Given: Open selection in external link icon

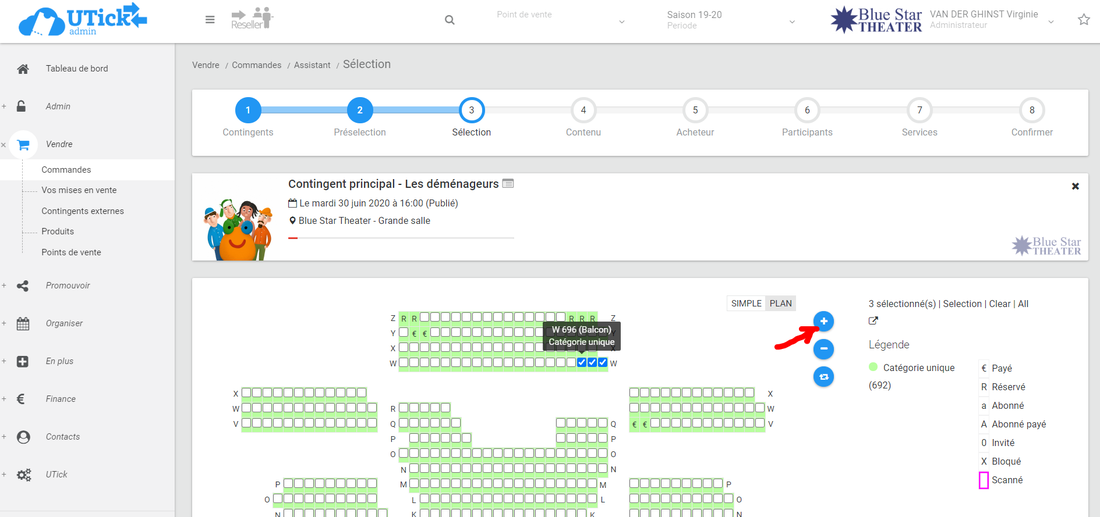Looking at the screenshot, I should [873, 321].
